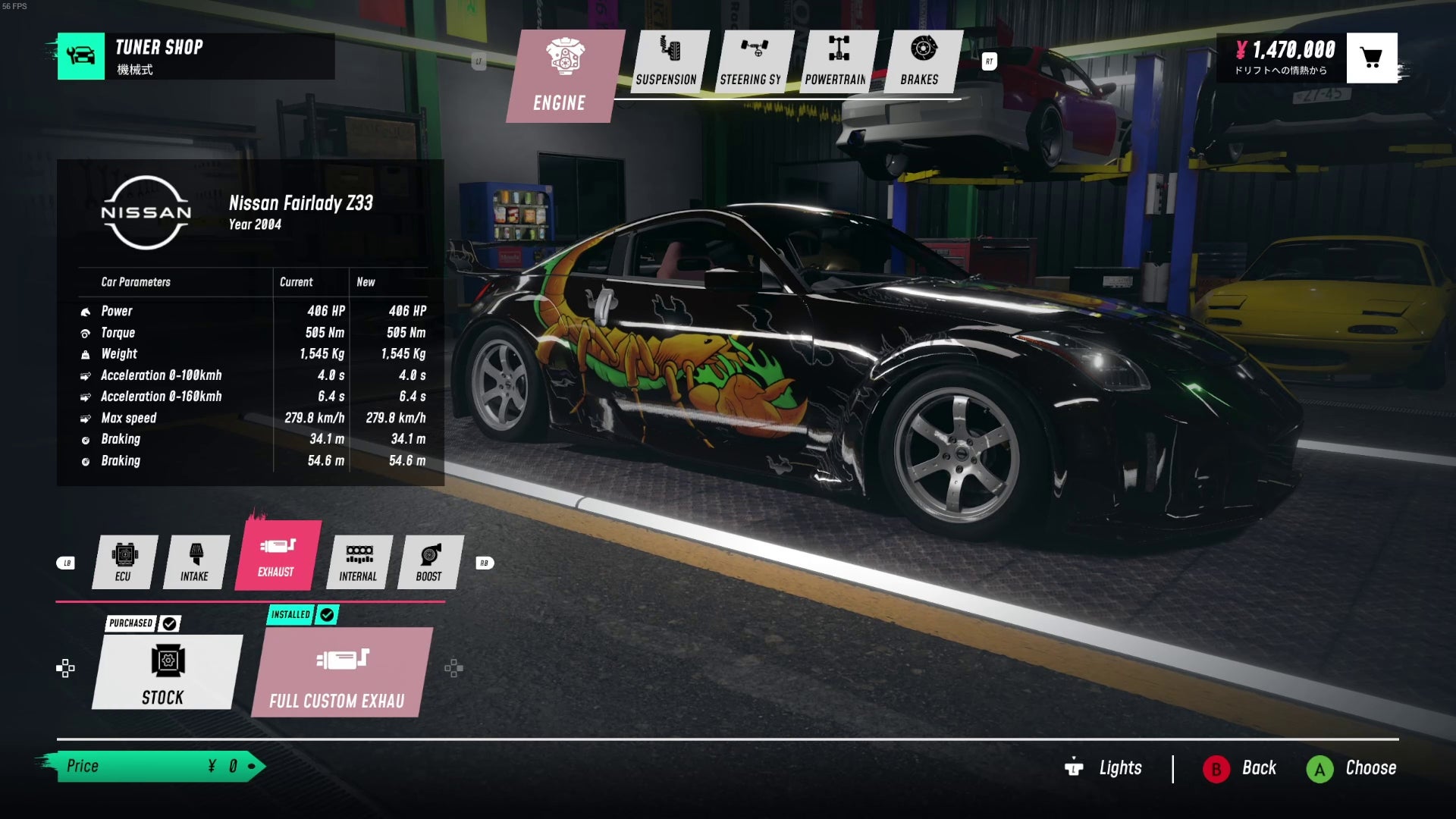Click the New column header

tap(366, 282)
